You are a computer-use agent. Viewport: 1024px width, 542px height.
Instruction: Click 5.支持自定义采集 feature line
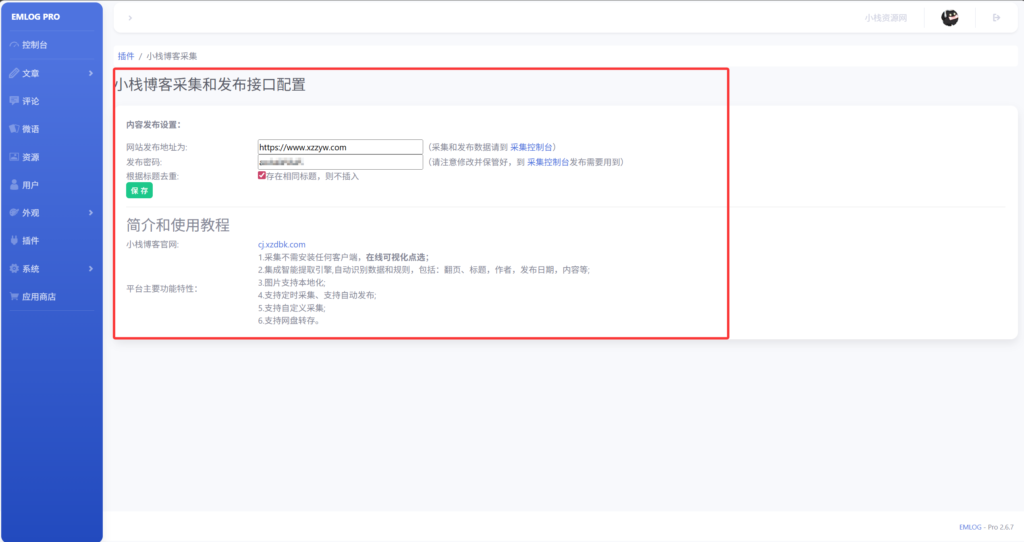click(291, 308)
